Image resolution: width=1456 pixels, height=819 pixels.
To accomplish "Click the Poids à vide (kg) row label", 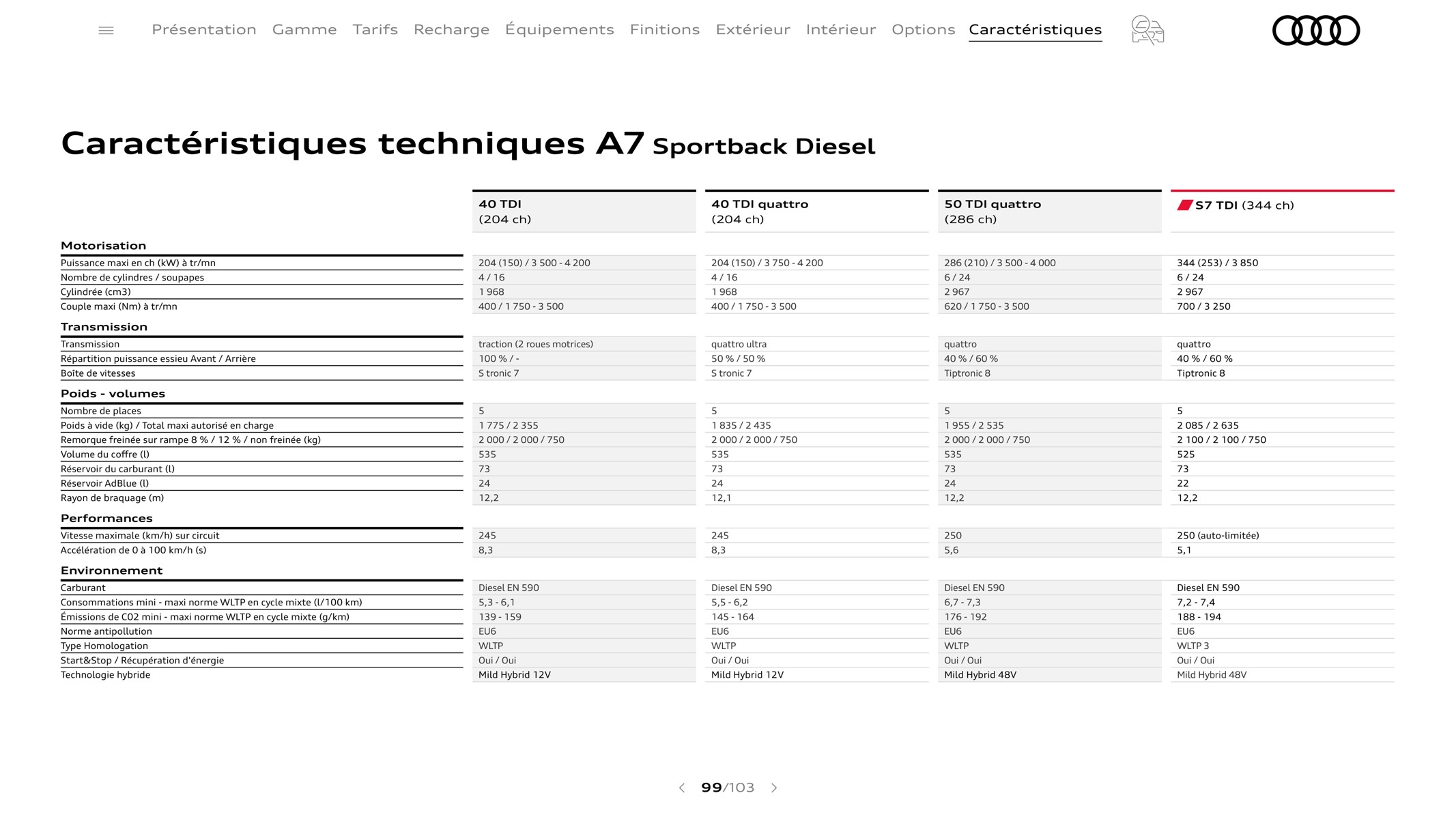I will 167,426.
